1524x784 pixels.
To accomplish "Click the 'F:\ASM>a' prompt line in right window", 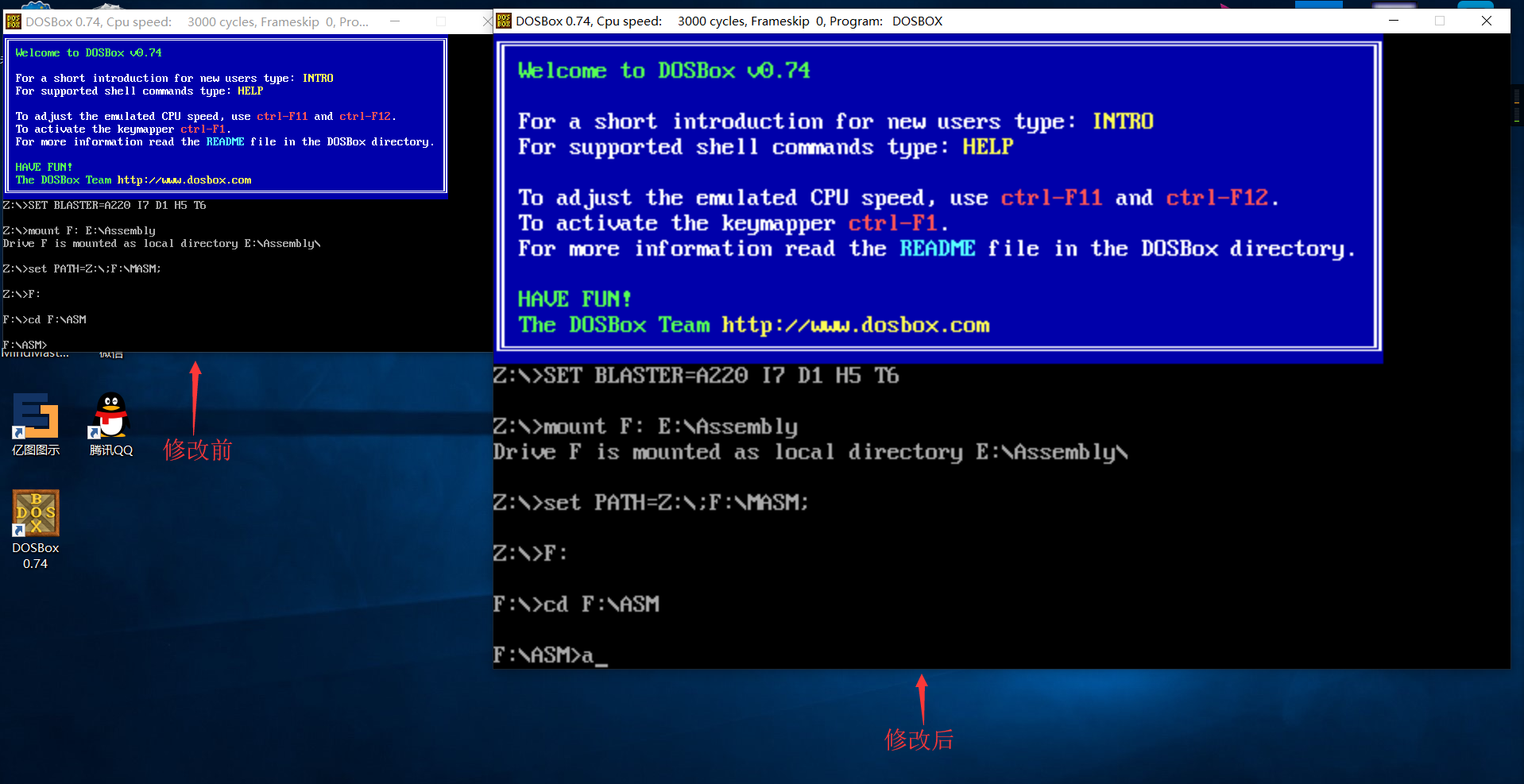I will 550,655.
